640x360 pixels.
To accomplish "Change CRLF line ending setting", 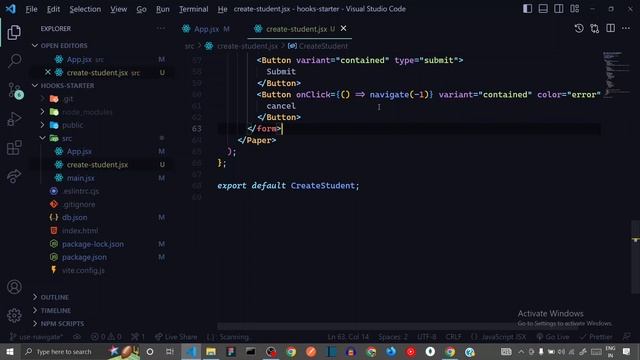I will pos(453,337).
